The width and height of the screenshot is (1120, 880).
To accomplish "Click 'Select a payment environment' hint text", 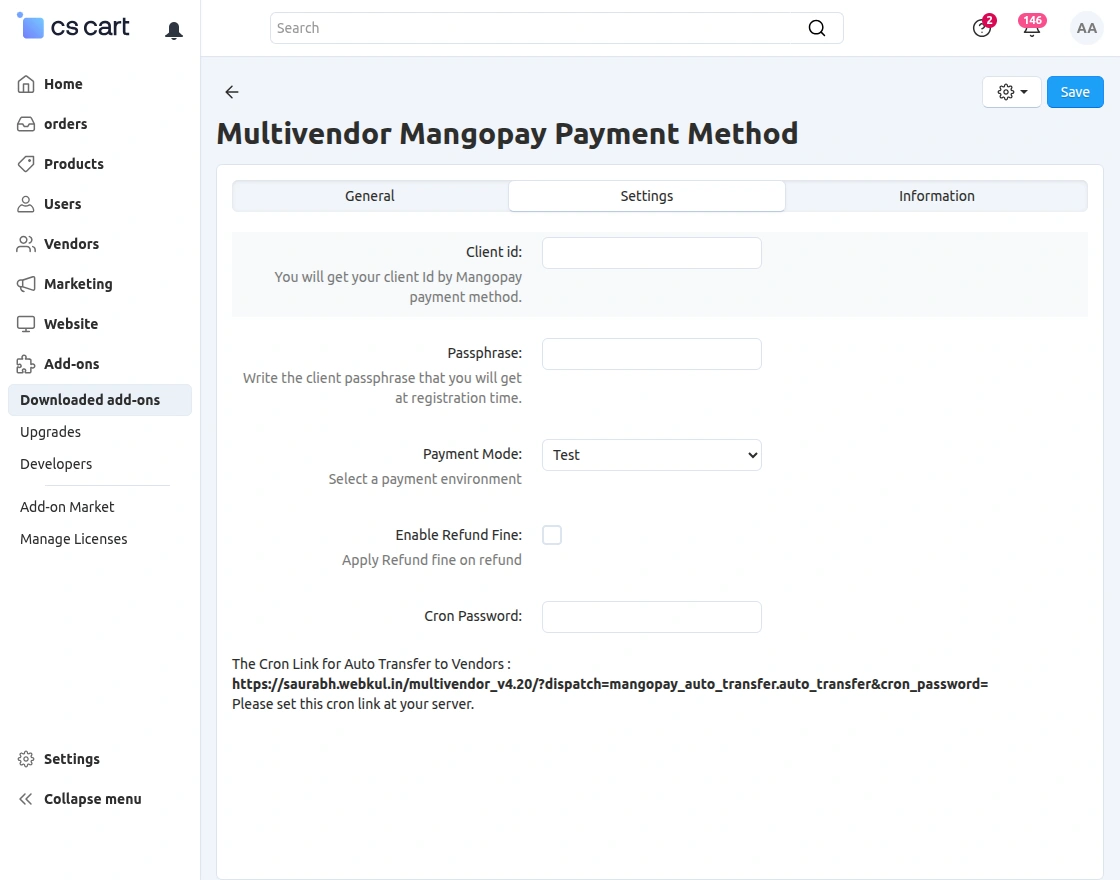I will point(425,479).
